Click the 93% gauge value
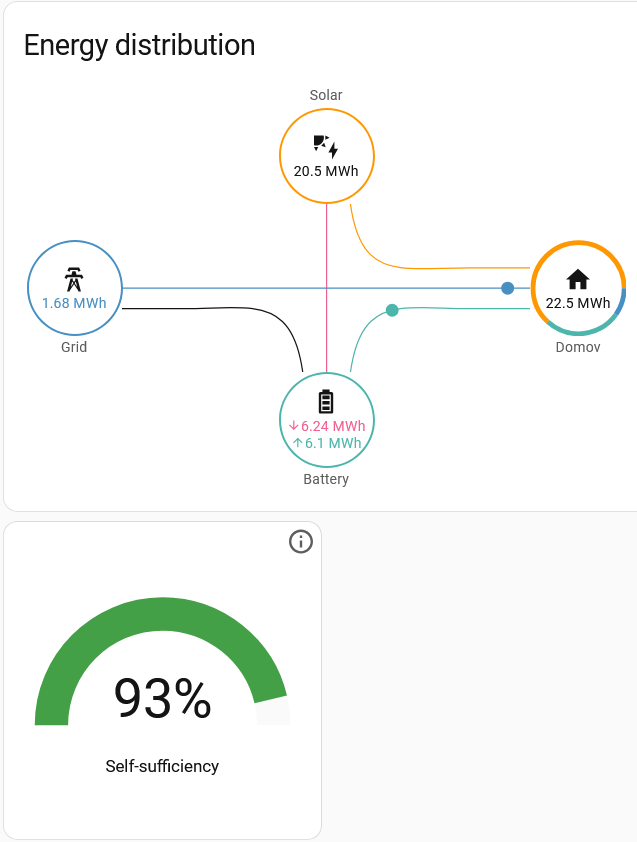The width and height of the screenshot is (637, 842). (x=162, y=698)
